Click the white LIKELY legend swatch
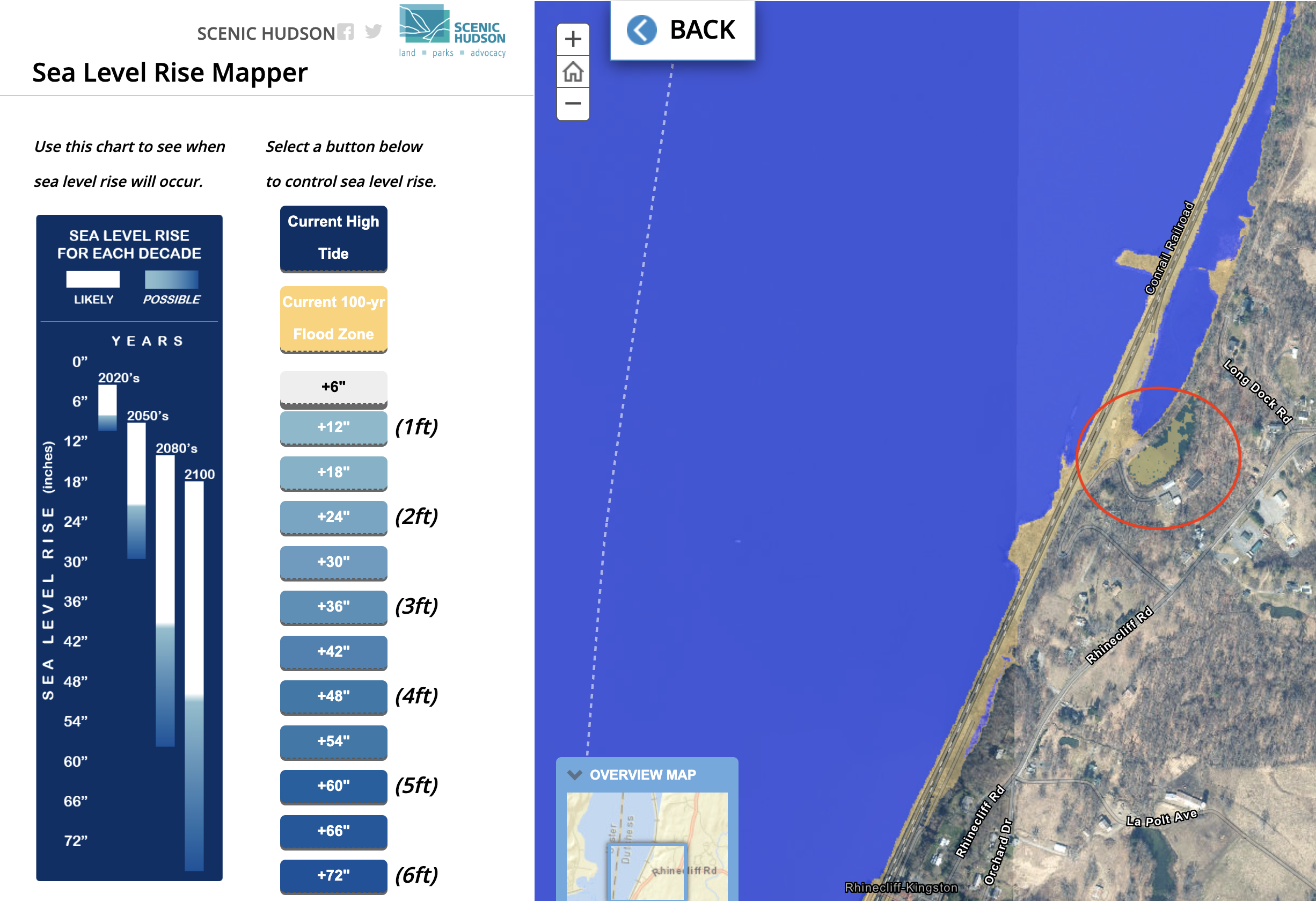This screenshot has height=901, width=1316. pyautogui.click(x=93, y=279)
